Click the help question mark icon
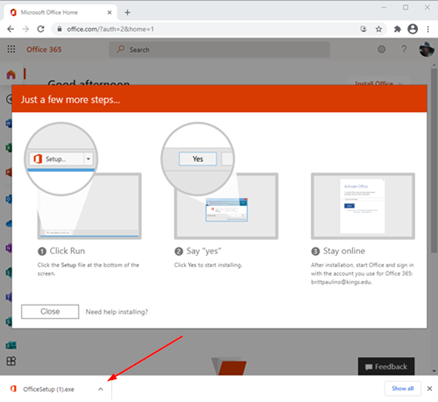438x402 pixels. pyautogui.click(x=404, y=49)
